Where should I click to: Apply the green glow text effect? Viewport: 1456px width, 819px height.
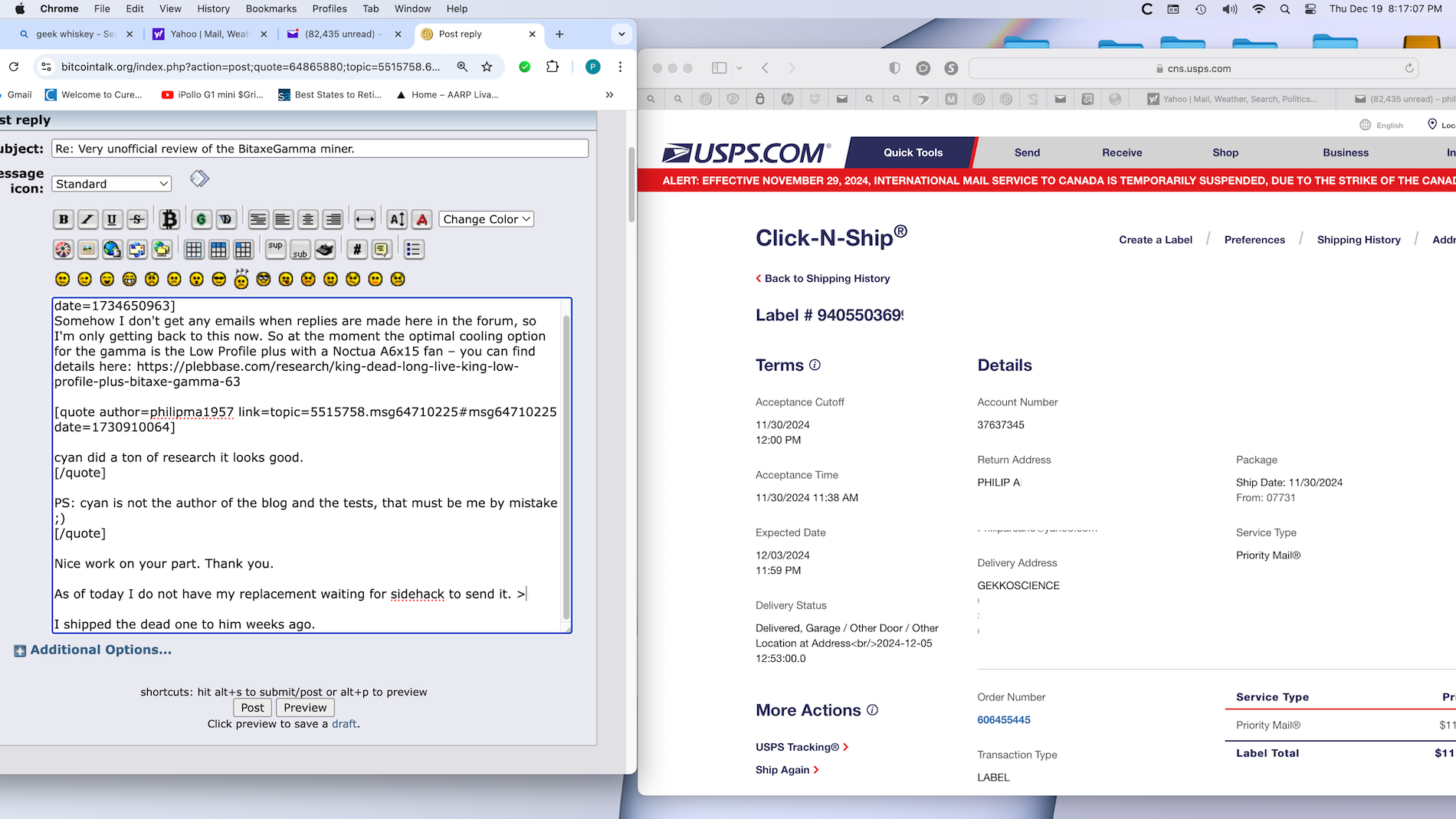201,219
